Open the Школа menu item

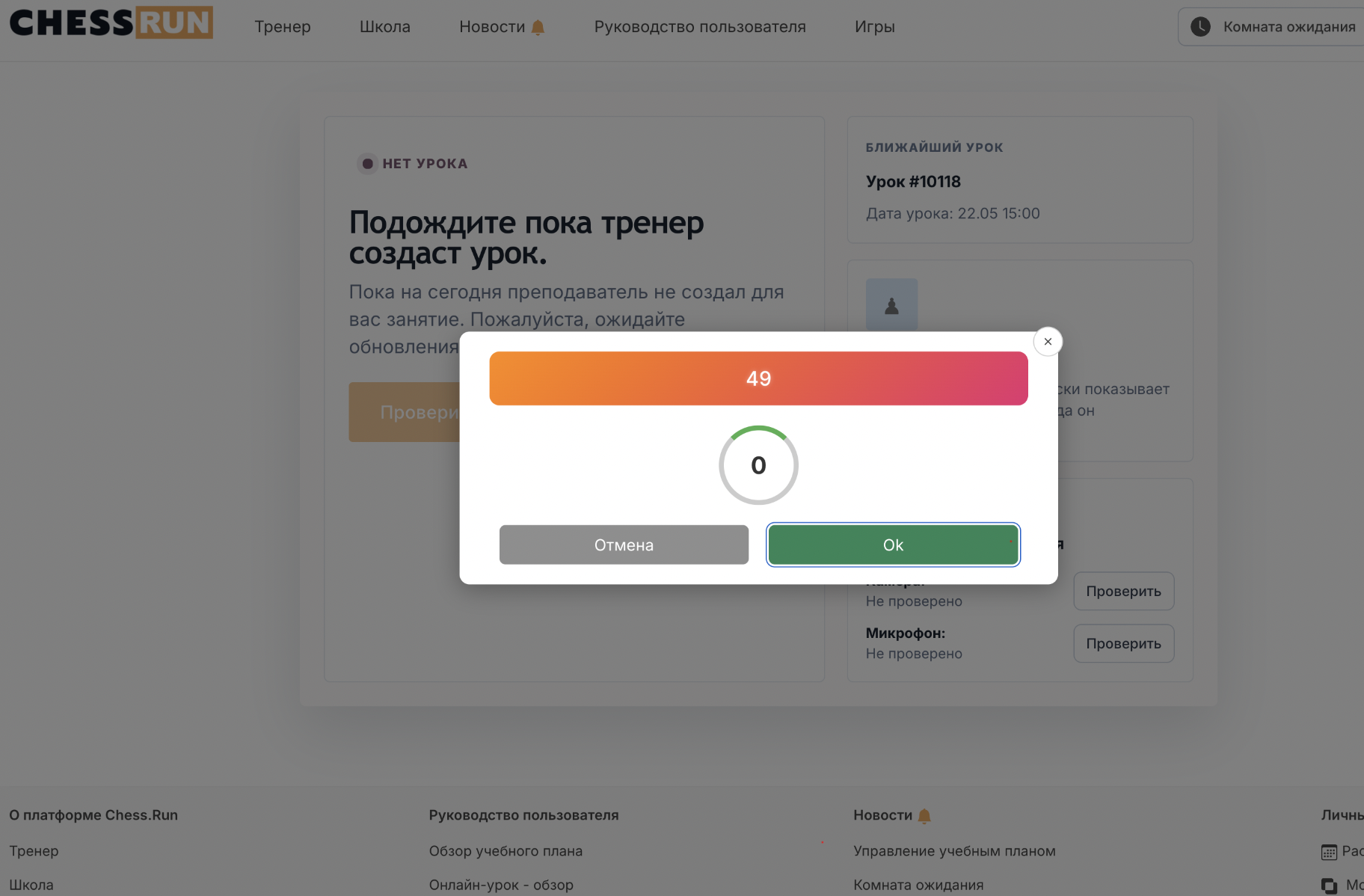pos(385,27)
